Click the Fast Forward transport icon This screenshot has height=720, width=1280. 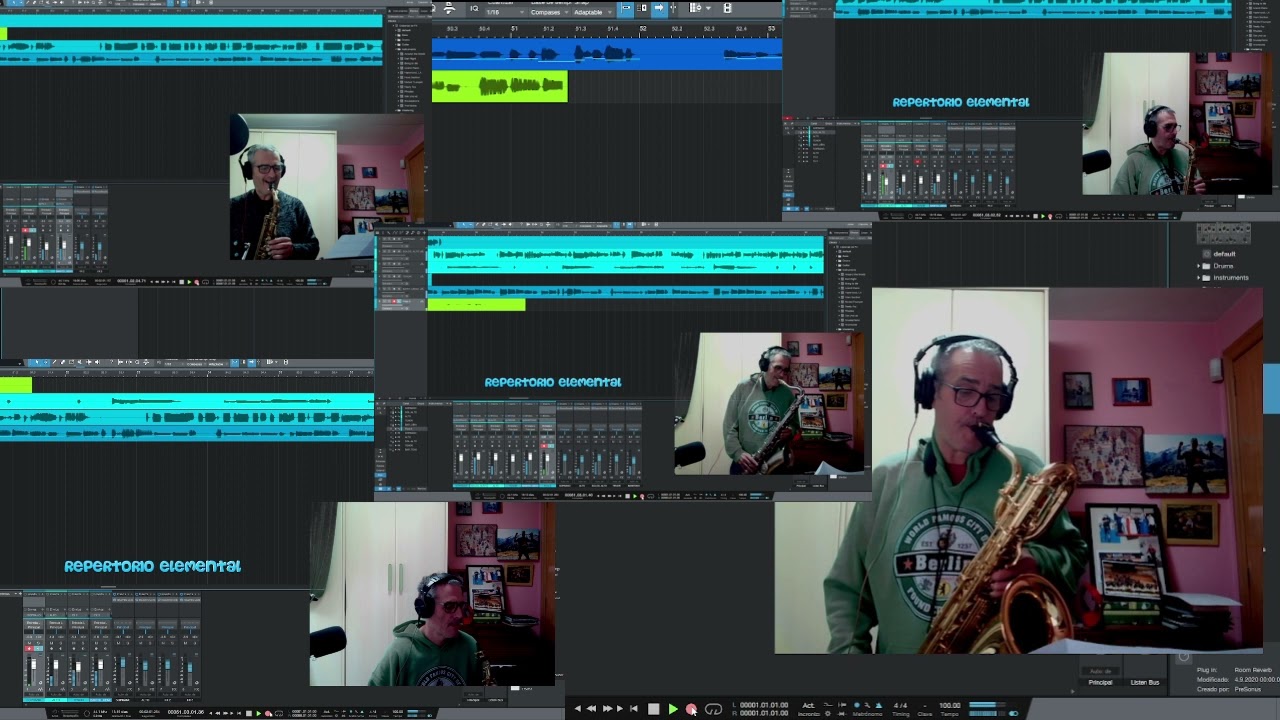click(x=607, y=709)
